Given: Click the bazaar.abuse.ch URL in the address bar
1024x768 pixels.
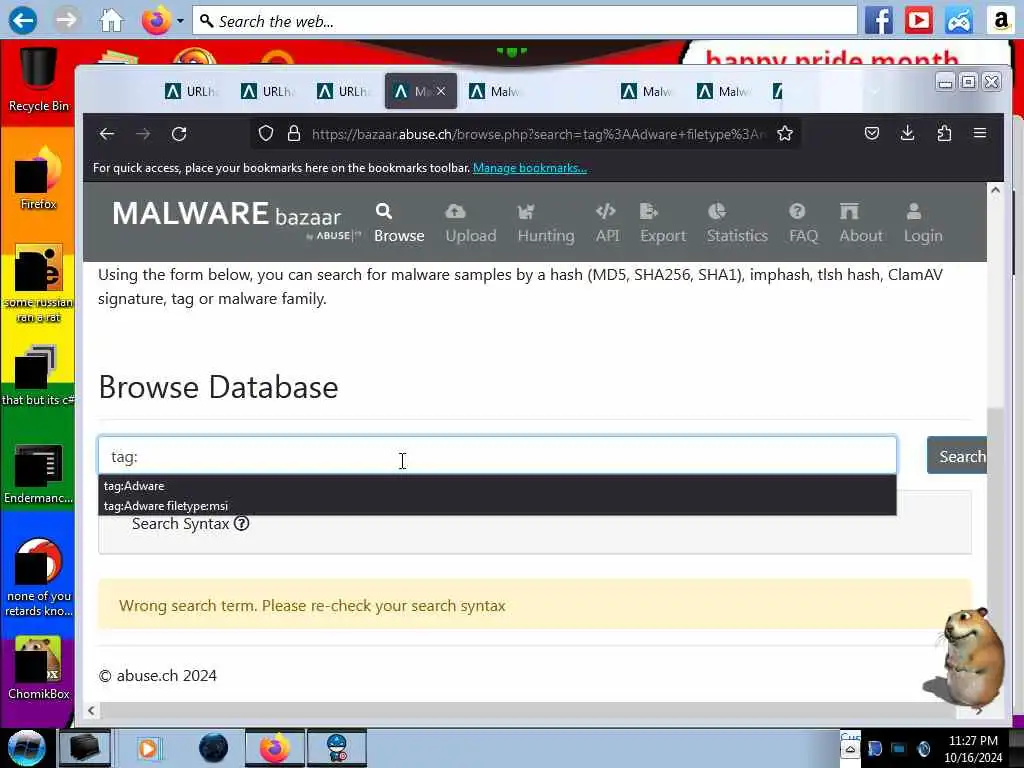Looking at the screenshot, I should 538,135.
